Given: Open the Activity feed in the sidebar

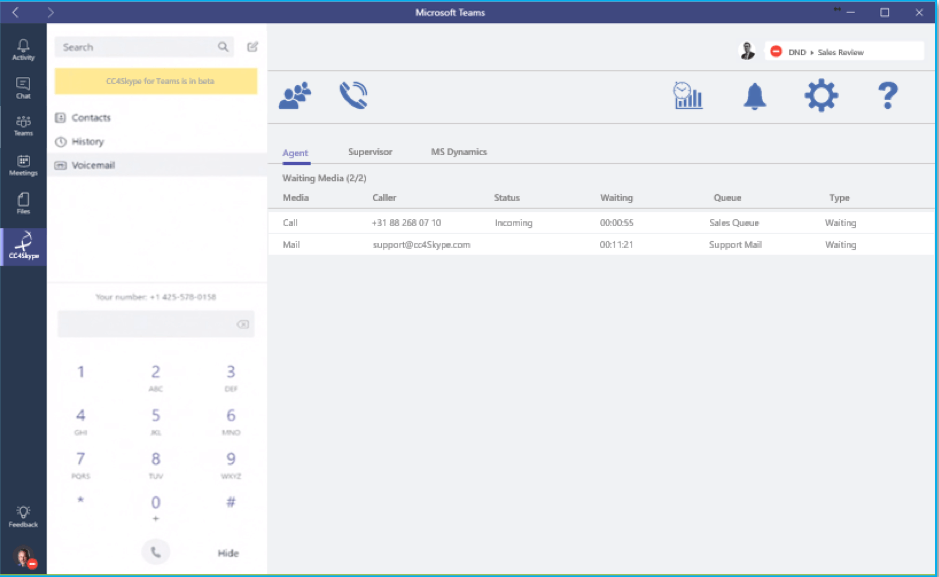Looking at the screenshot, I should tap(23, 50).
